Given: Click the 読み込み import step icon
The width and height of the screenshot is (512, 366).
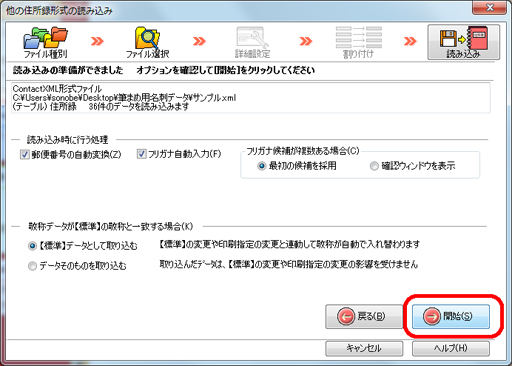Looking at the screenshot, I should coord(464,42).
